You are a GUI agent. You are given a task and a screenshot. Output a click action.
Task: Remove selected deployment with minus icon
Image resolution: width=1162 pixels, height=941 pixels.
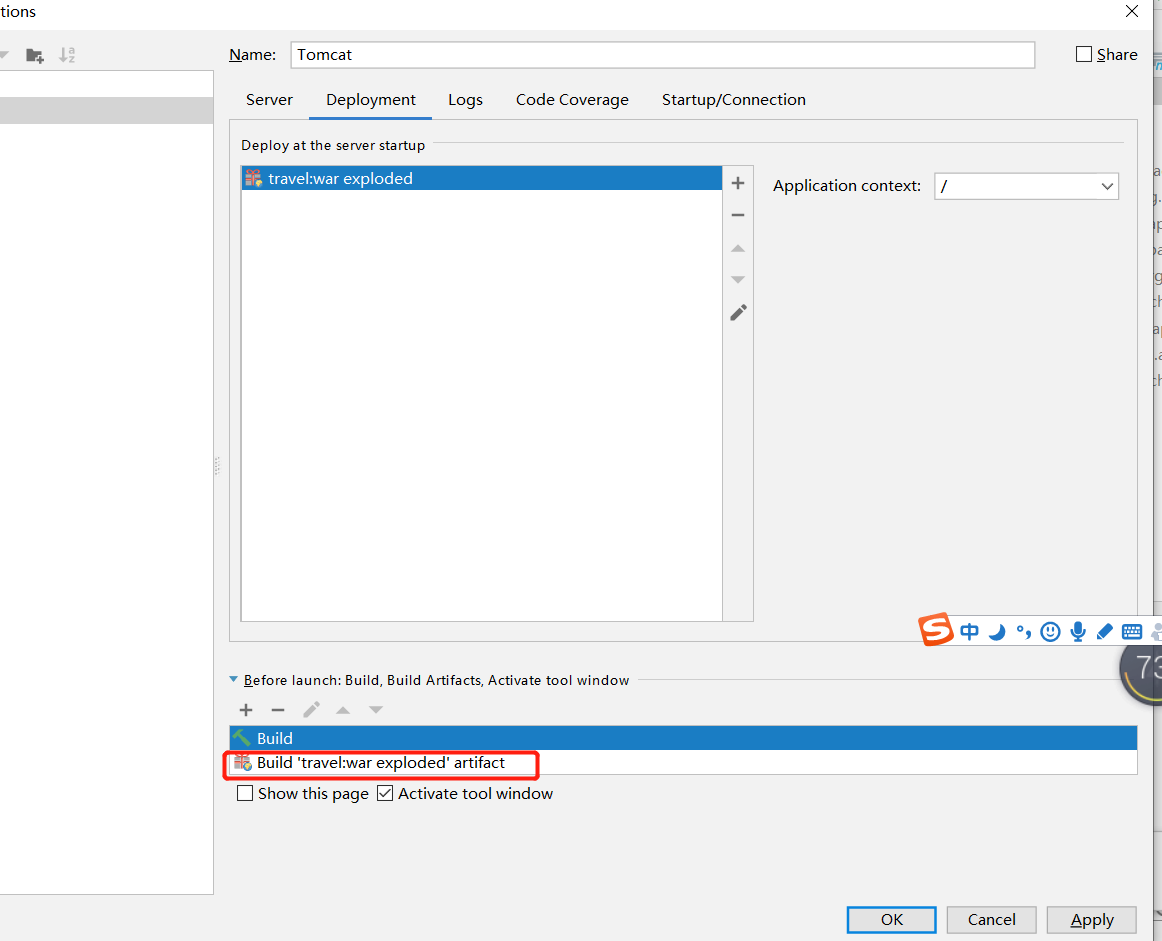pos(737,215)
